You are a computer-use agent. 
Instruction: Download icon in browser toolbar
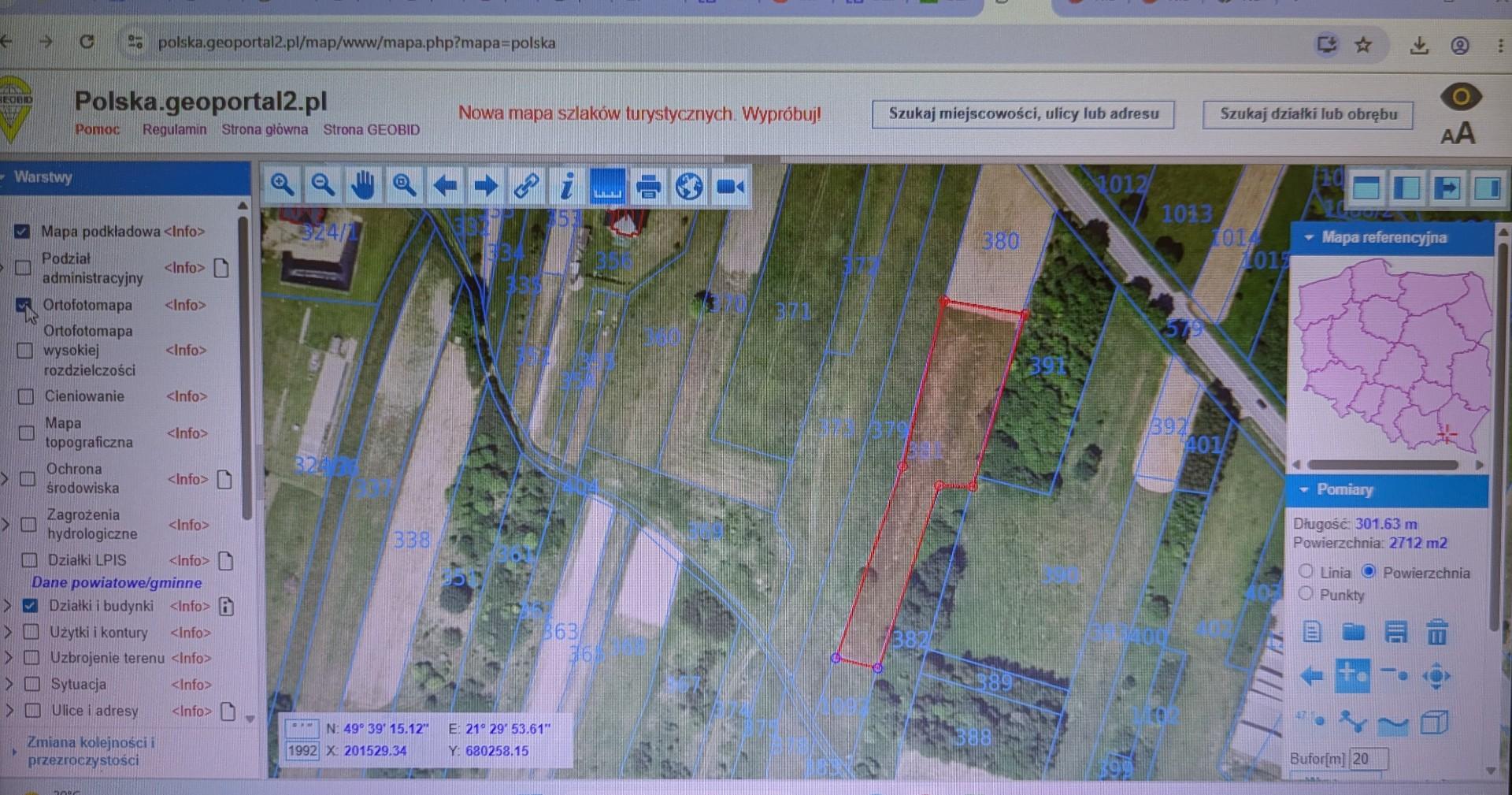1419,45
